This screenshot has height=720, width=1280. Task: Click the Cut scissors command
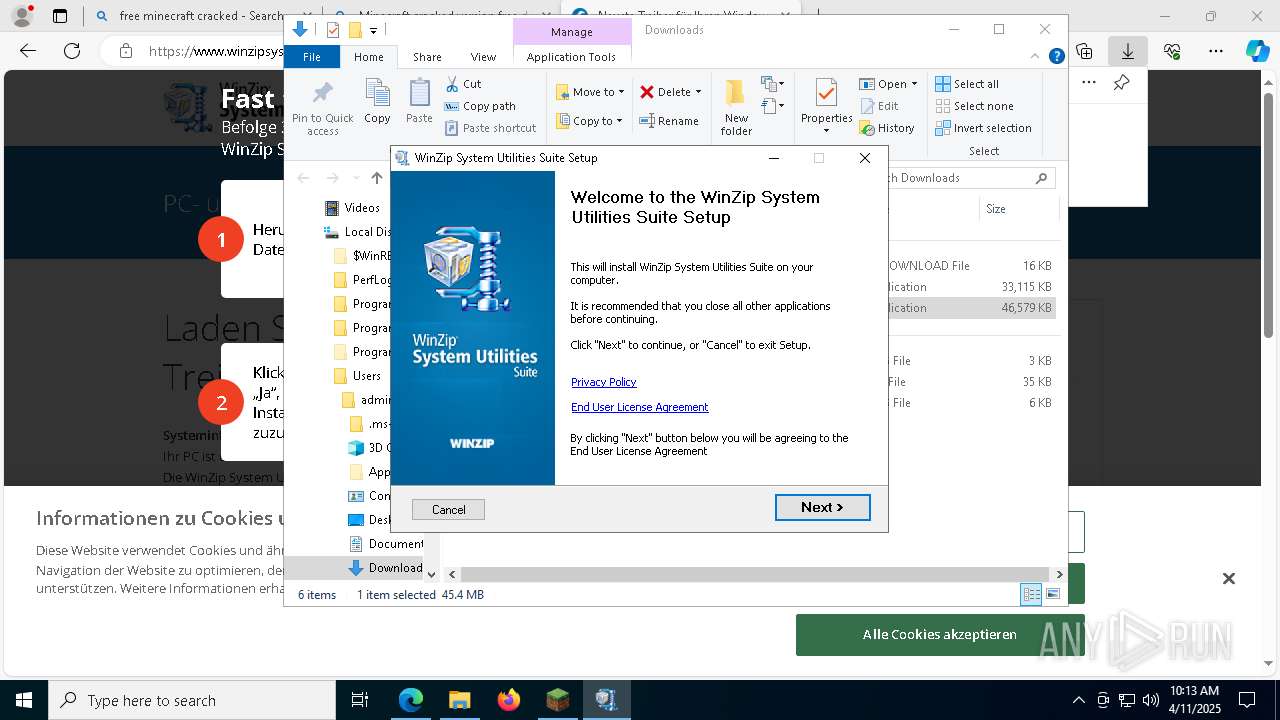(x=463, y=84)
